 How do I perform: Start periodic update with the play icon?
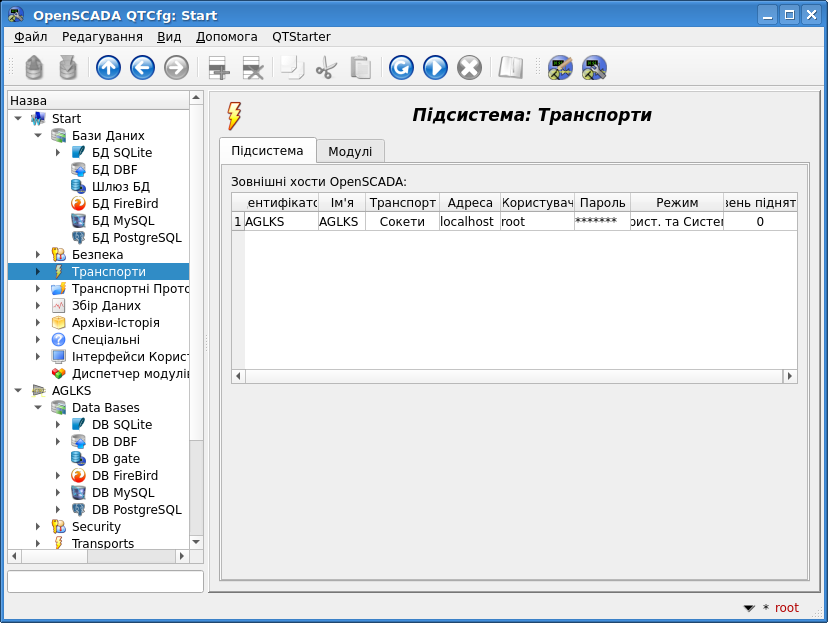pos(435,68)
